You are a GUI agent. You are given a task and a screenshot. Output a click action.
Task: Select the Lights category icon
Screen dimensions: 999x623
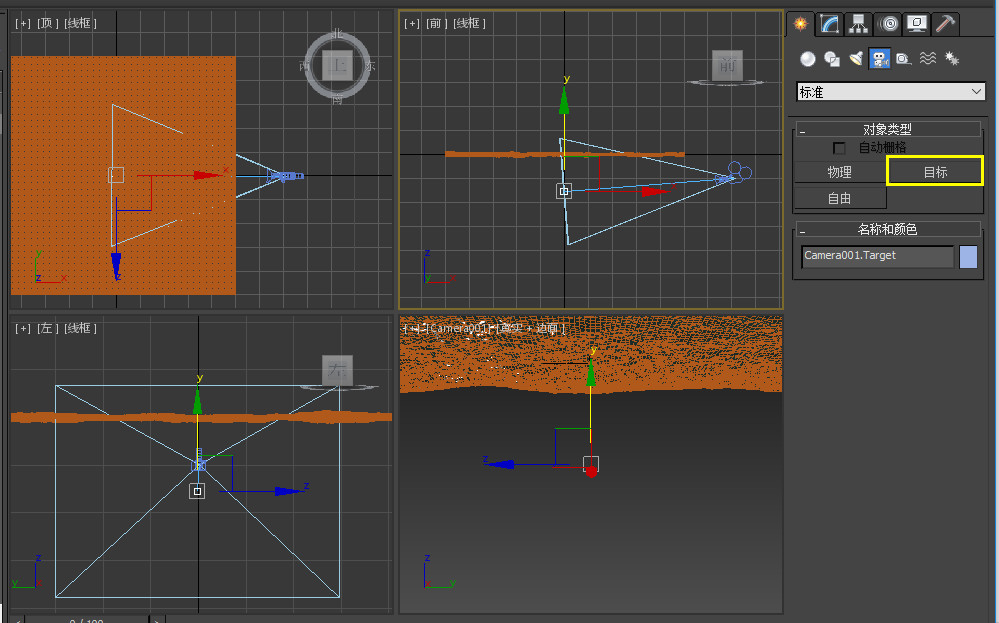pyautogui.click(x=856, y=59)
